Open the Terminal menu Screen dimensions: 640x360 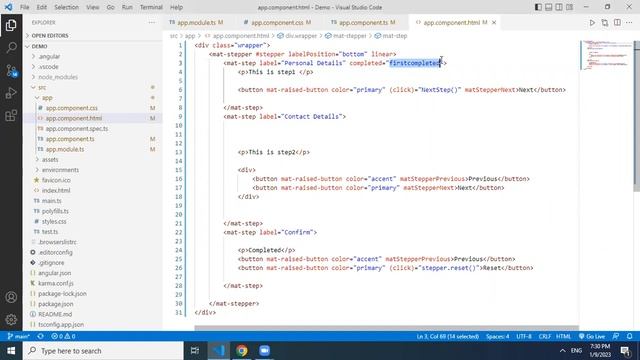point(151,7)
